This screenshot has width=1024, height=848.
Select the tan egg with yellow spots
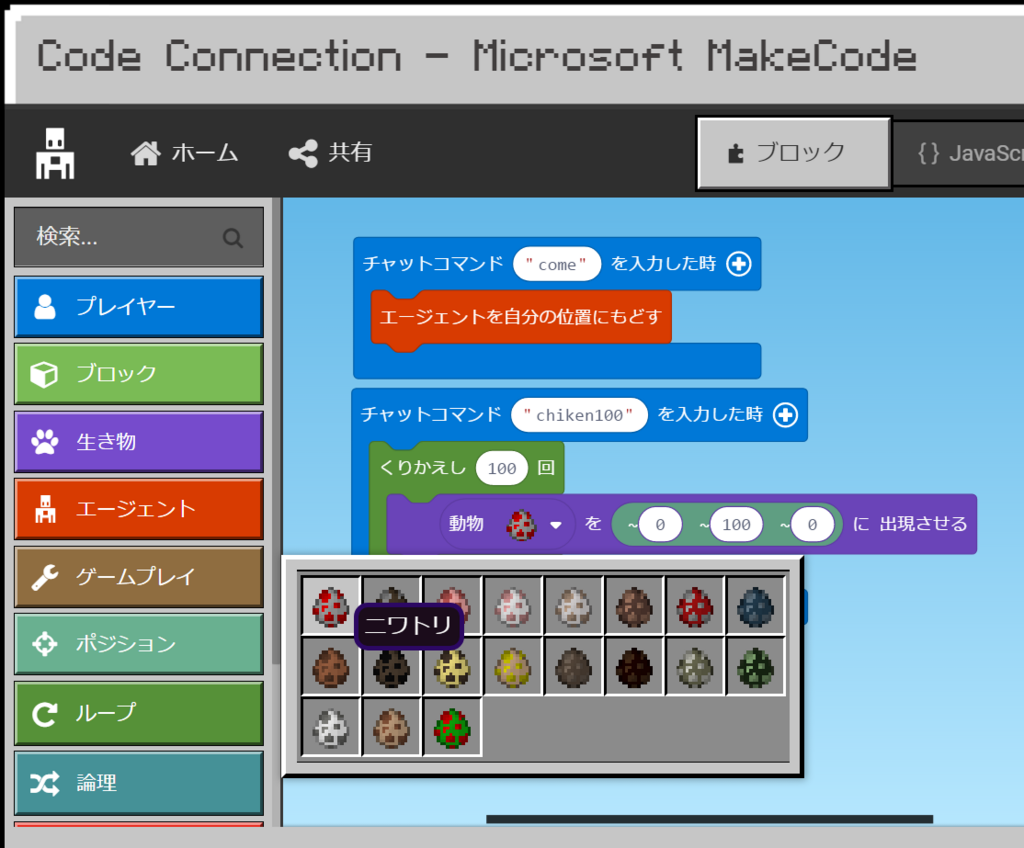pos(513,666)
